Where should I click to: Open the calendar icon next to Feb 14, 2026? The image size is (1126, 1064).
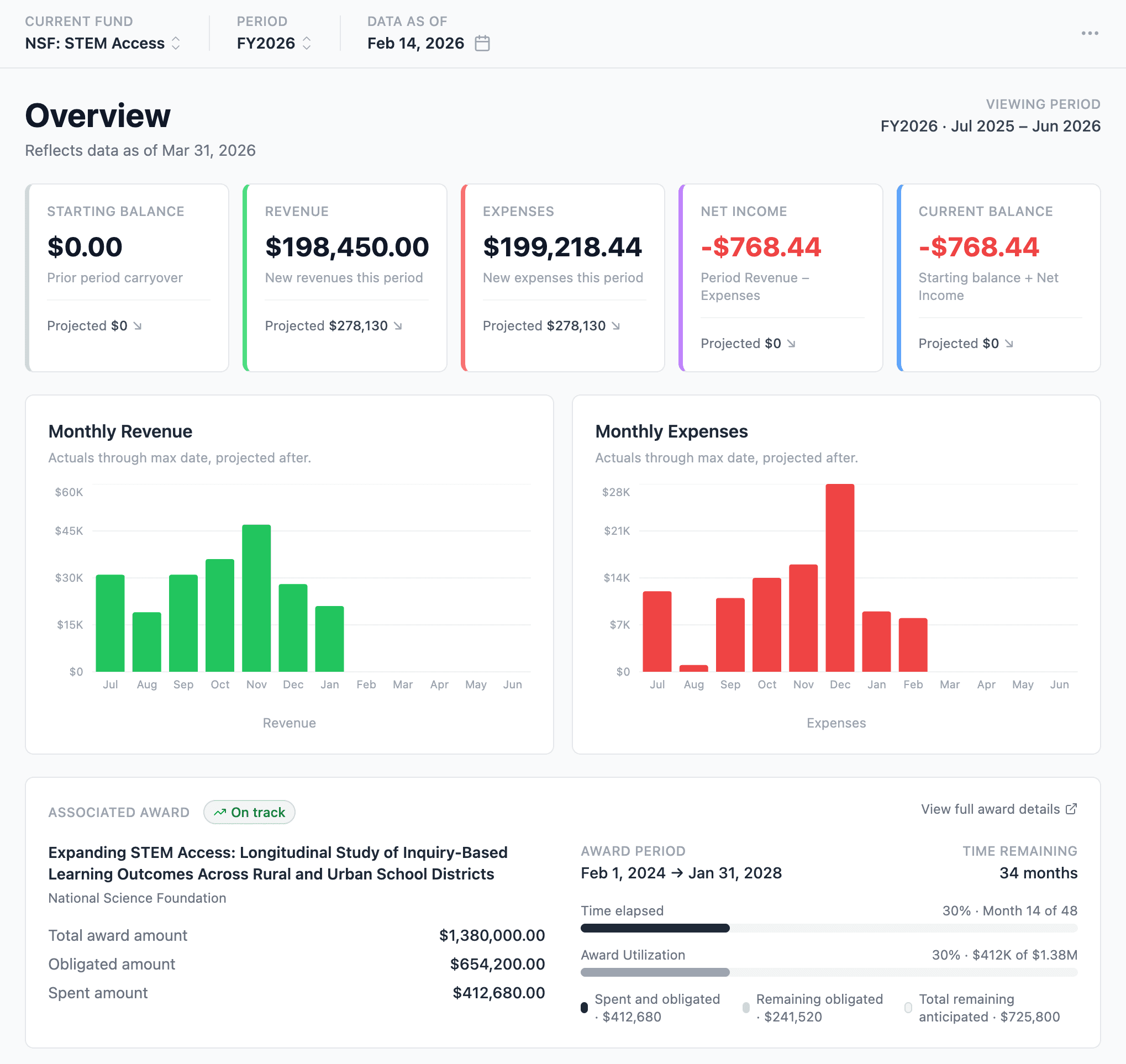point(482,43)
